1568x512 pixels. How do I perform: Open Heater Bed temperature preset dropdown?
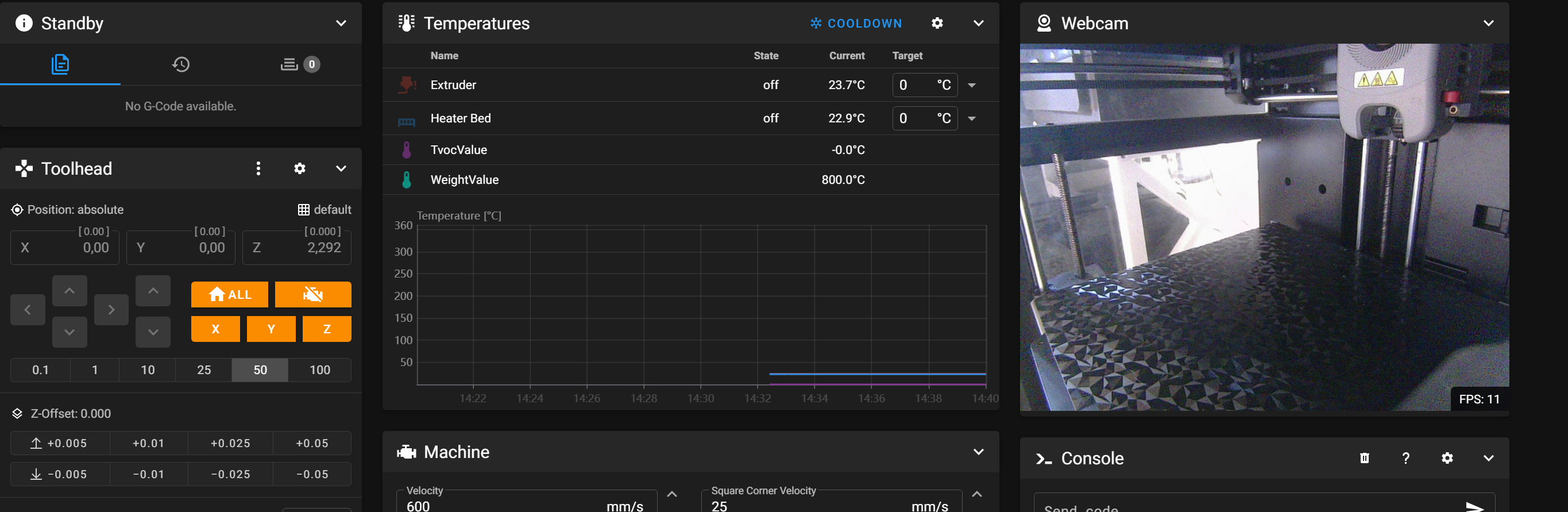972,119
